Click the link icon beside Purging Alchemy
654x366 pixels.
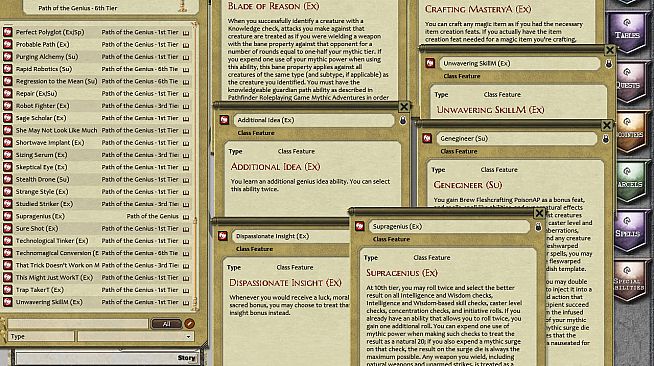tap(8, 57)
